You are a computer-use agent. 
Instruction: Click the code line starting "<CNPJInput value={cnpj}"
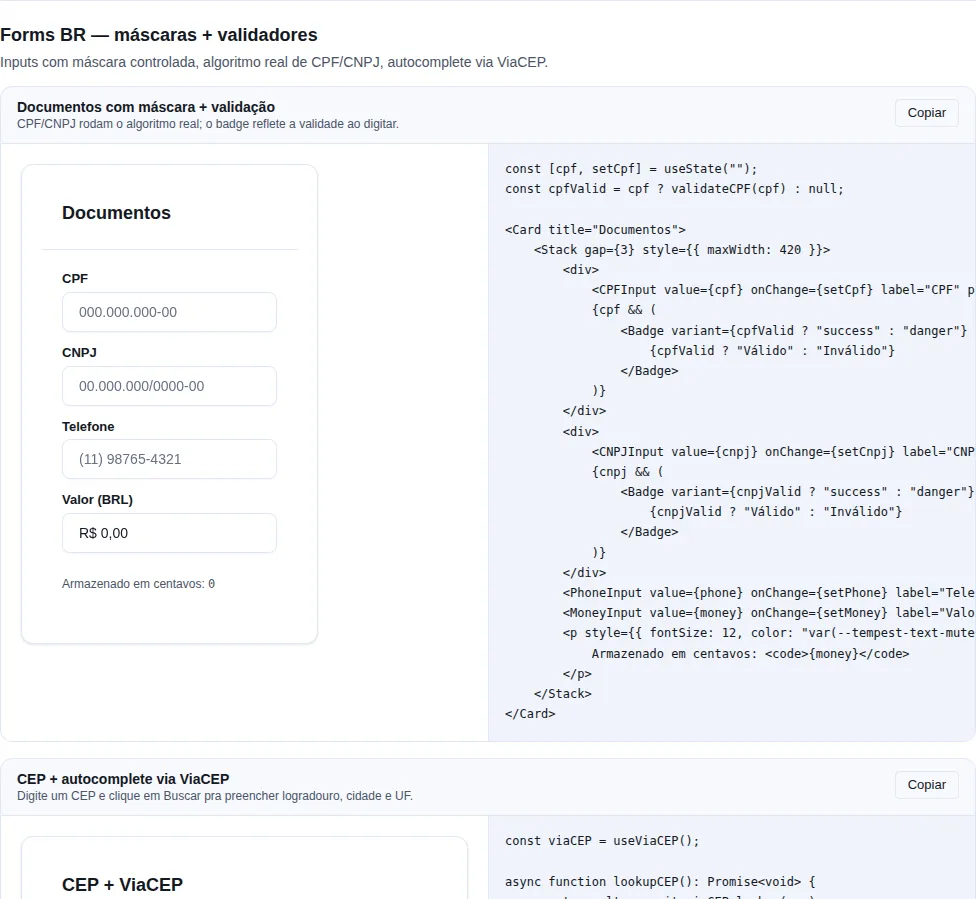click(x=784, y=451)
